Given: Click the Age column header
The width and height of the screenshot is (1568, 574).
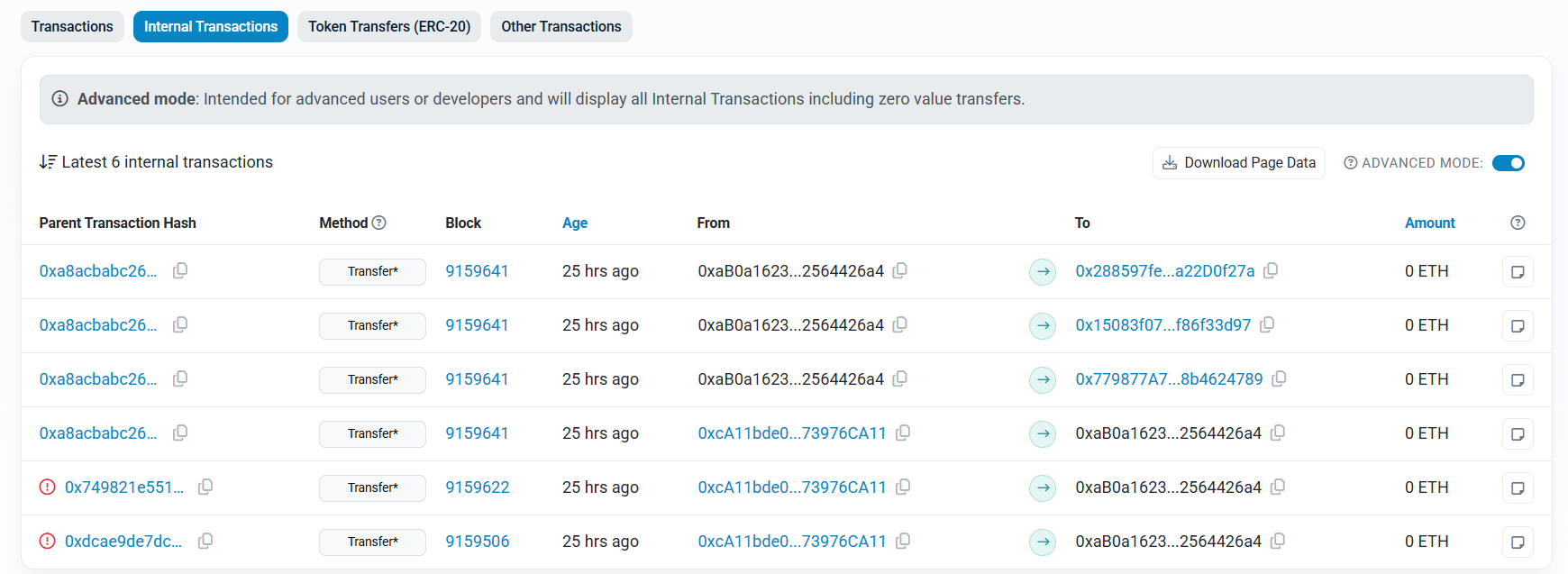Looking at the screenshot, I should [575, 223].
